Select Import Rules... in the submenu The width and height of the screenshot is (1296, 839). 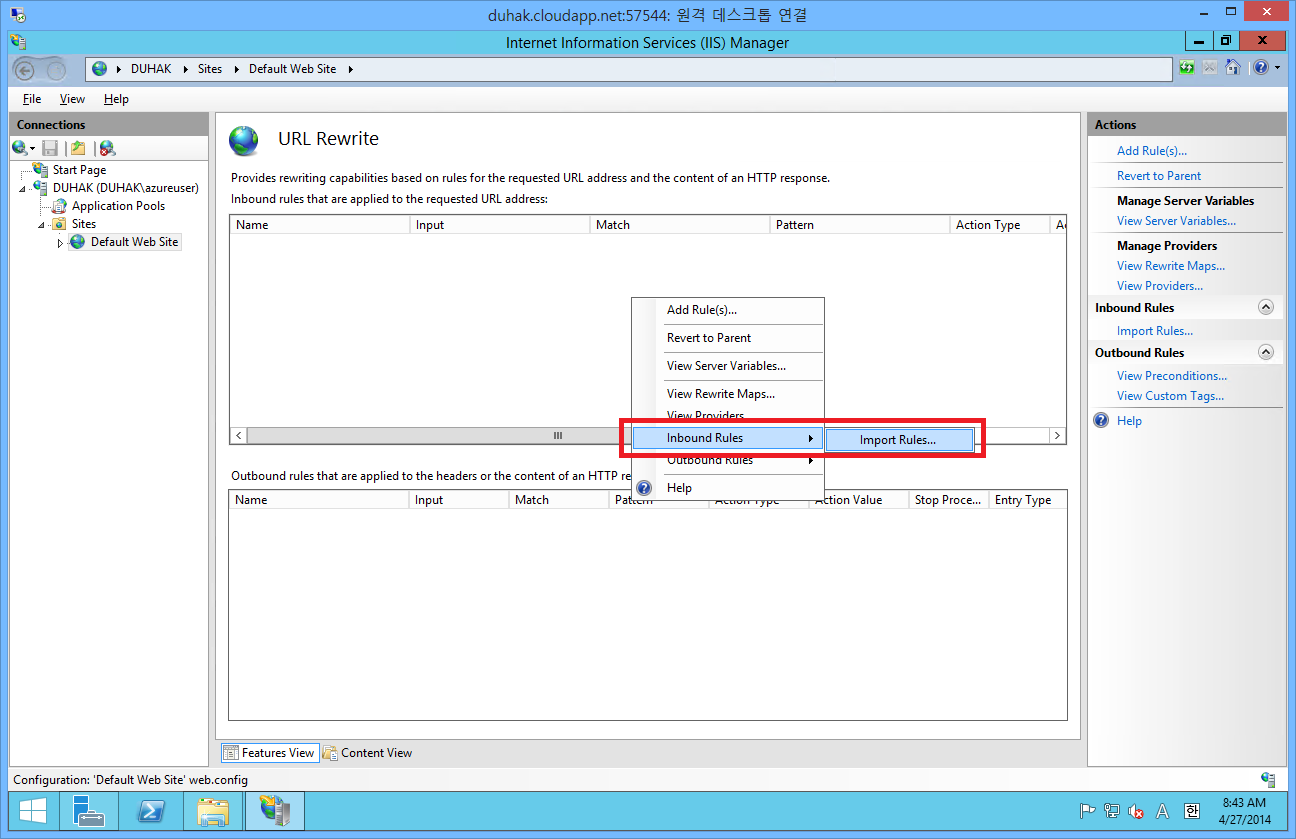(900, 440)
